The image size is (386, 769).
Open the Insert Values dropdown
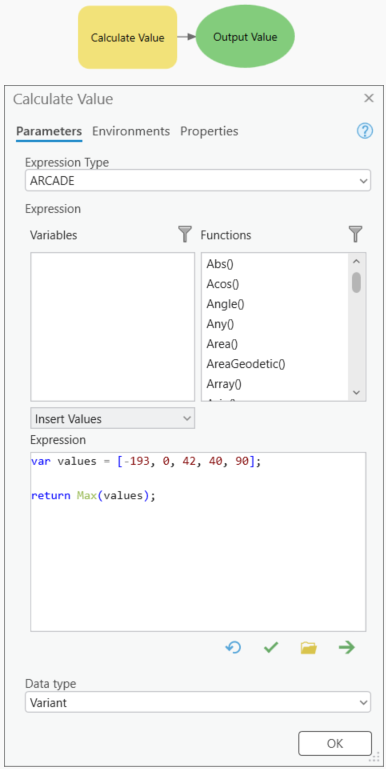click(x=112, y=419)
